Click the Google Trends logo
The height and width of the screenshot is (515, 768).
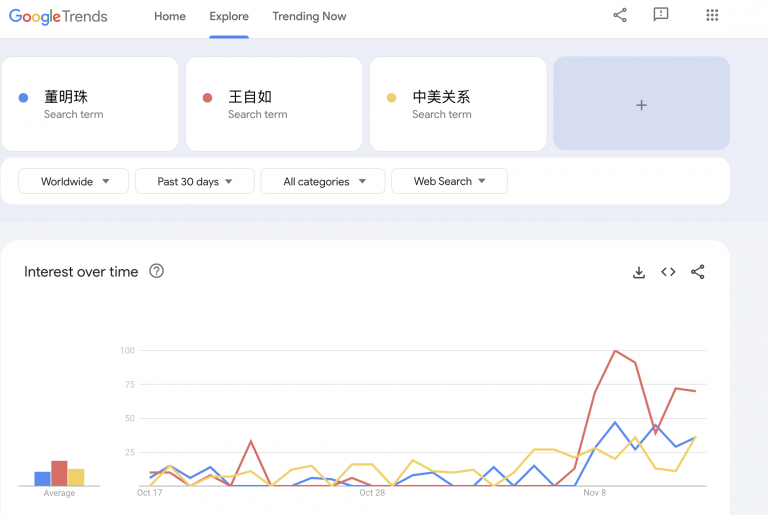(58, 16)
